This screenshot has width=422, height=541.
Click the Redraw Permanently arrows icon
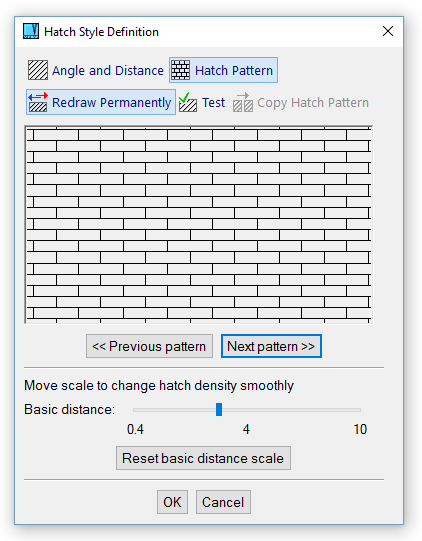38,102
